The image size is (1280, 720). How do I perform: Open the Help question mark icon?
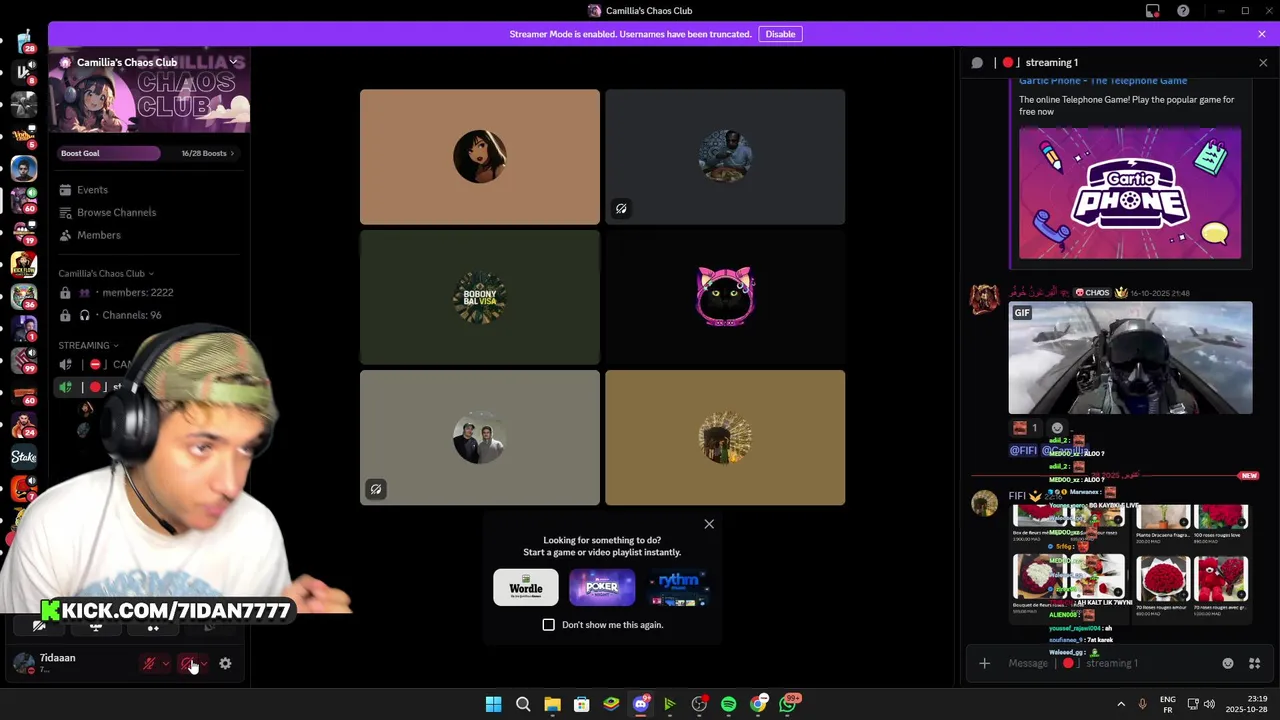pos(1183,11)
